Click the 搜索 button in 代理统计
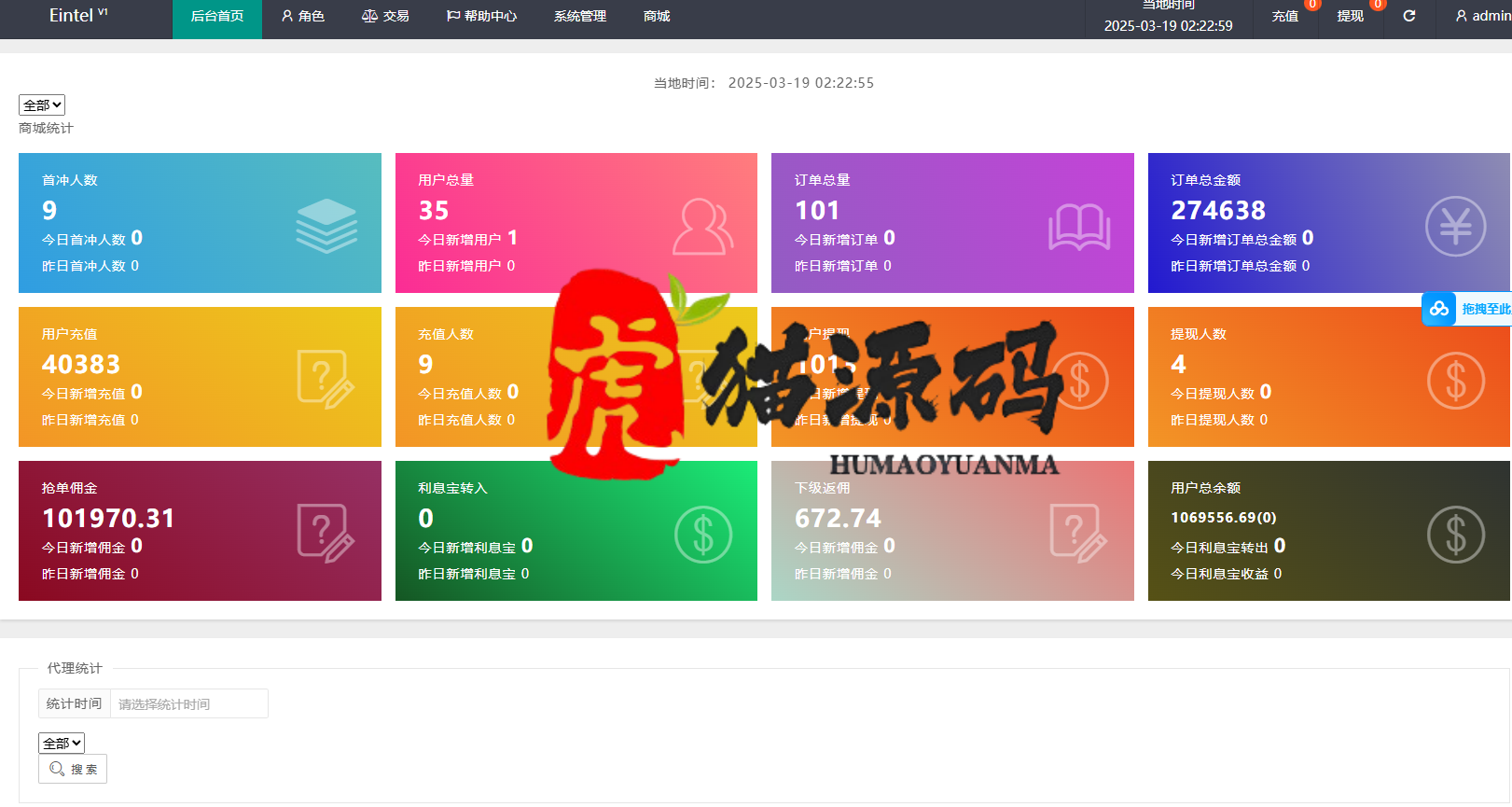Screen dimensions: 1512x807 73,769
